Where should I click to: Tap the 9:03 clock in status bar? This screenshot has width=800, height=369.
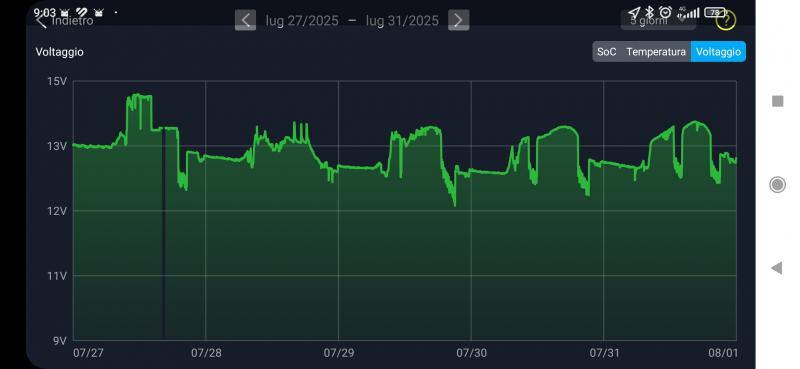pos(45,12)
